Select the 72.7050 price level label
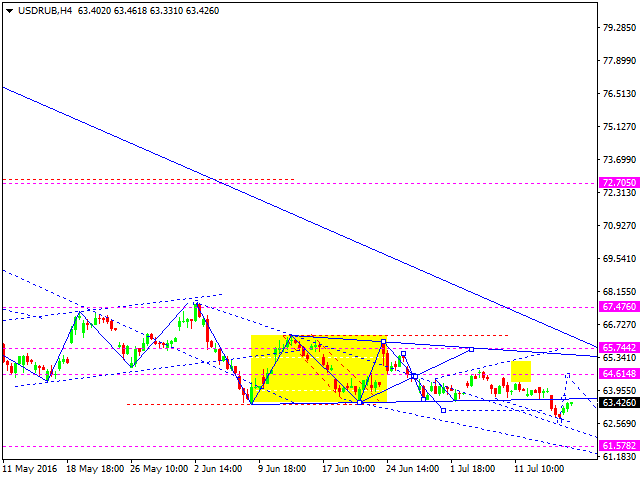The image size is (640, 480). coord(619,182)
